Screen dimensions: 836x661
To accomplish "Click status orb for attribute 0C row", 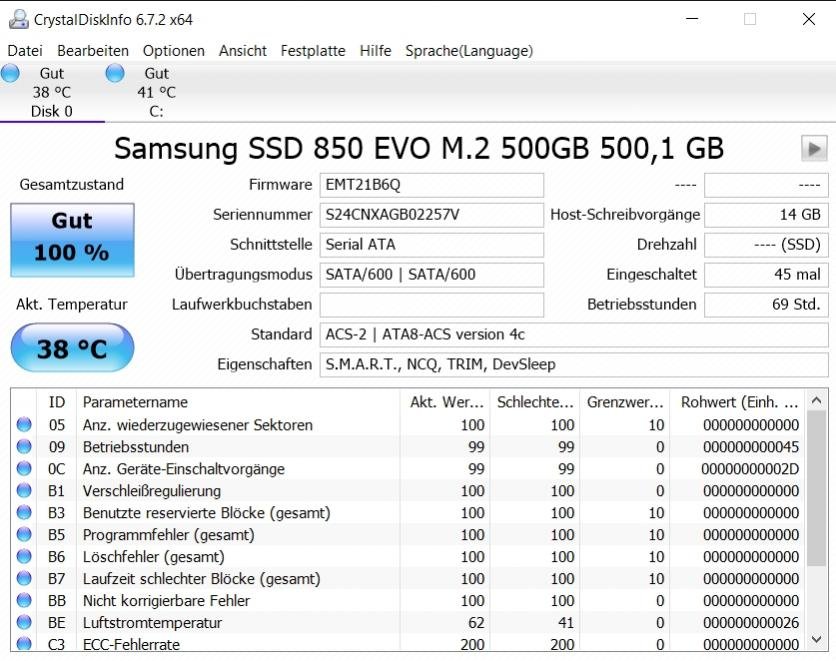I will coord(24,468).
